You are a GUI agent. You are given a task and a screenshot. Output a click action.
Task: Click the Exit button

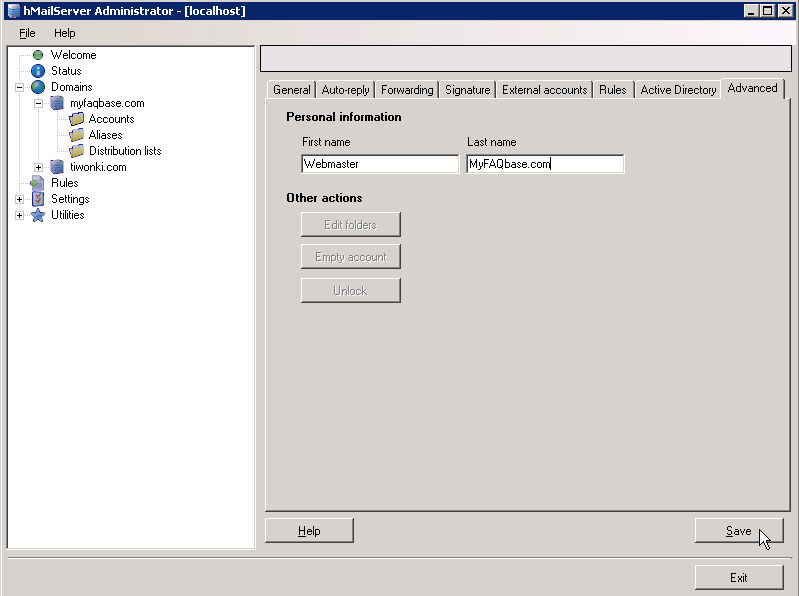click(738, 577)
